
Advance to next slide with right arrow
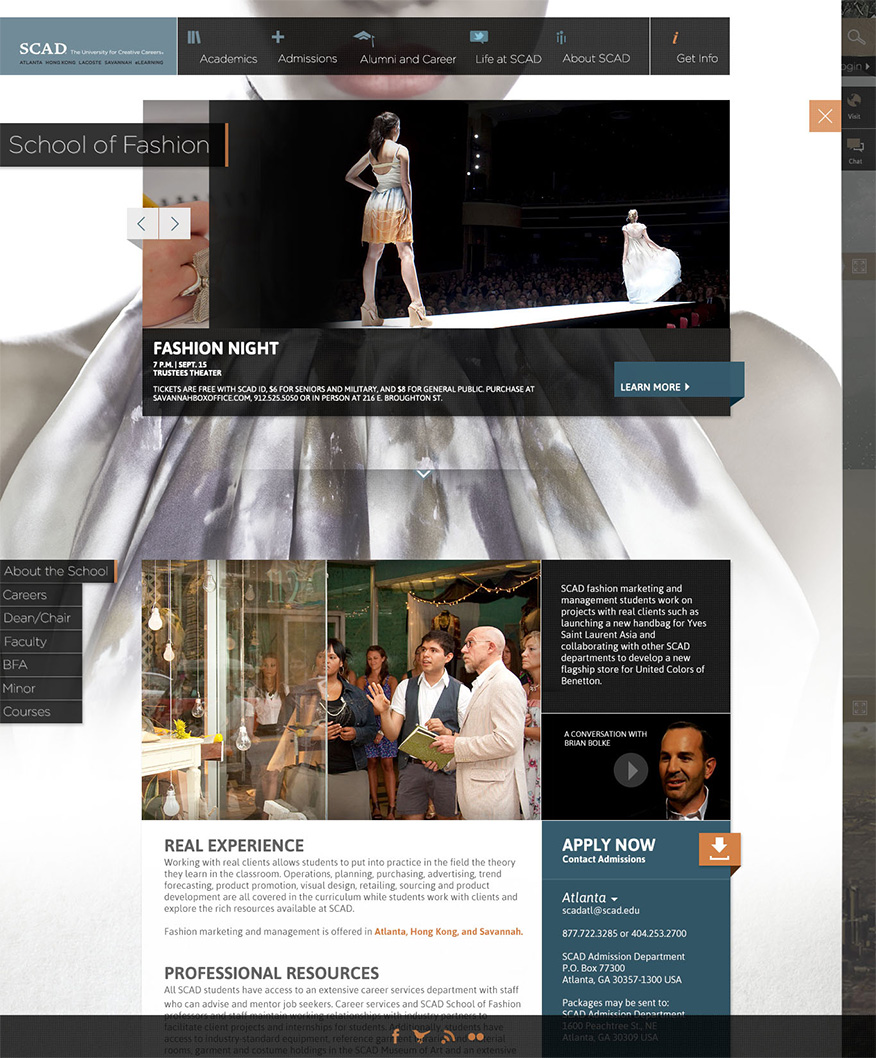click(x=175, y=223)
